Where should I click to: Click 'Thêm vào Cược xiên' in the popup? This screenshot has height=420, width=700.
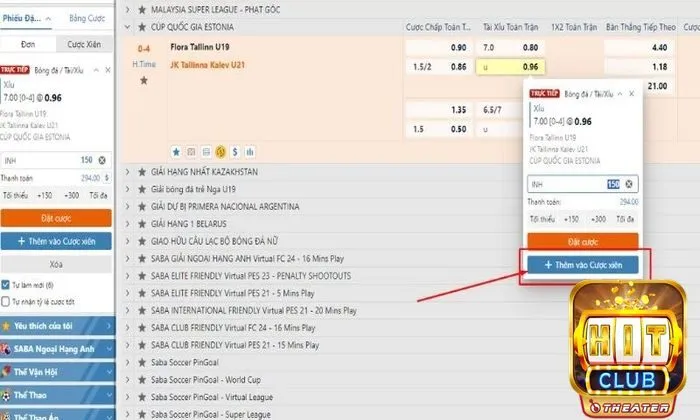pos(582,265)
